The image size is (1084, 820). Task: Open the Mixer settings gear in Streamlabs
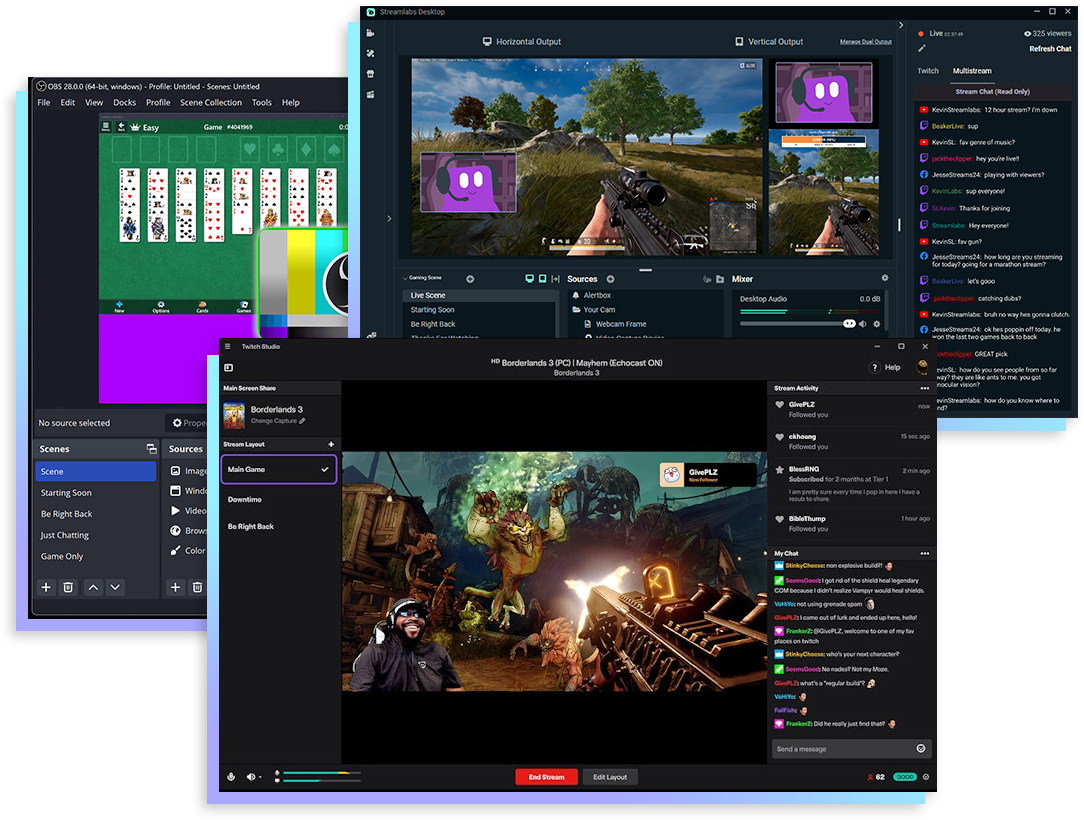(x=884, y=278)
